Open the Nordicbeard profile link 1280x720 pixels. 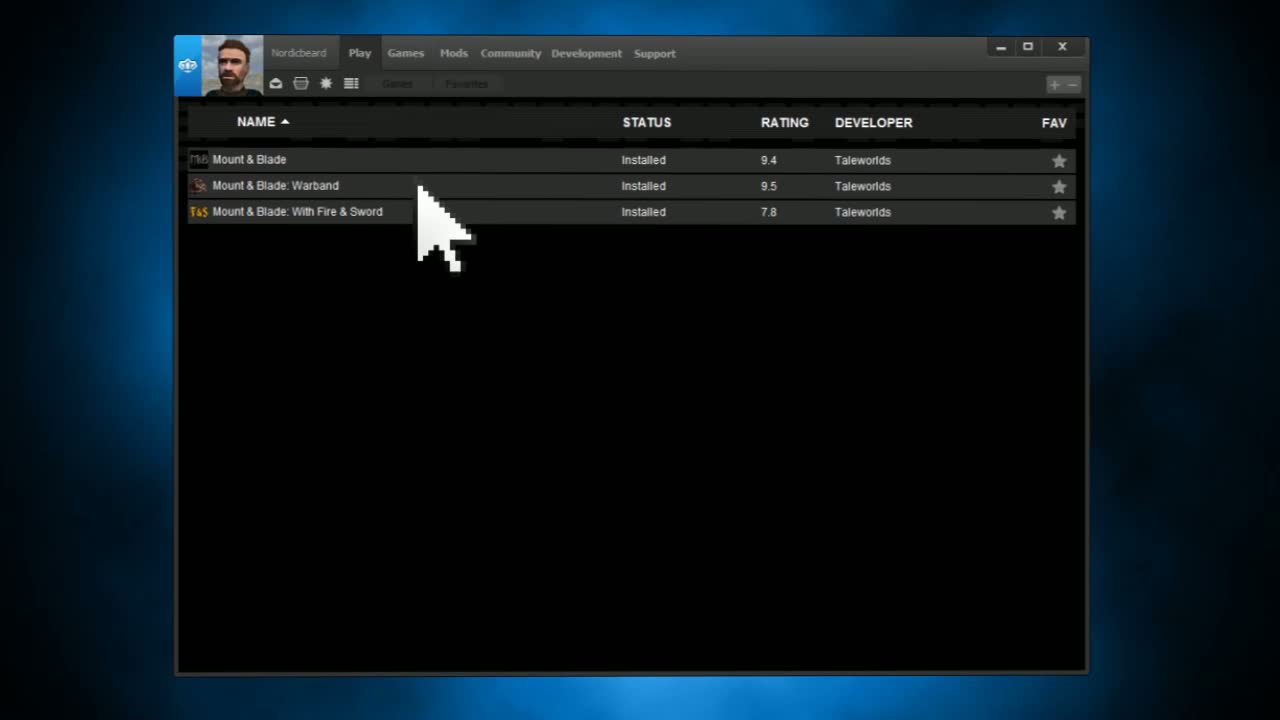click(x=299, y=54)
